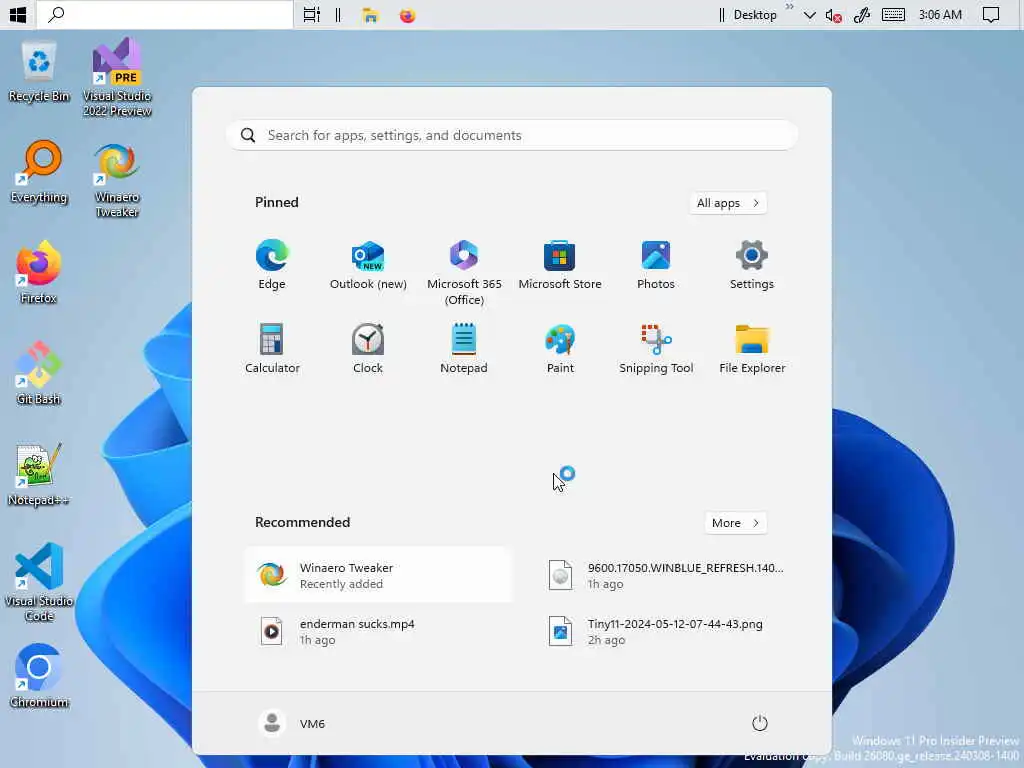
Task: Select Winaero Tweaker desktop shortcut
Action: (117, 180)
